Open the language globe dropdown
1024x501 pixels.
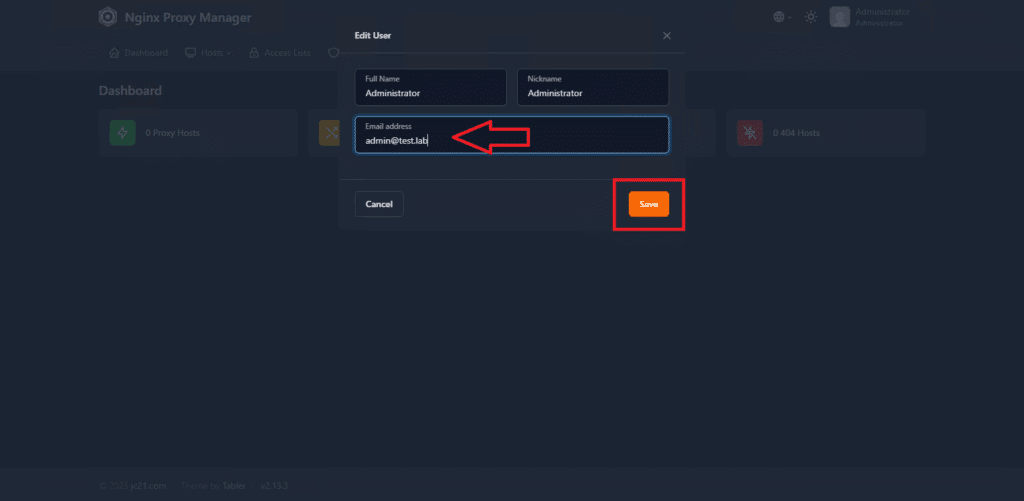[x=781, y=17]
